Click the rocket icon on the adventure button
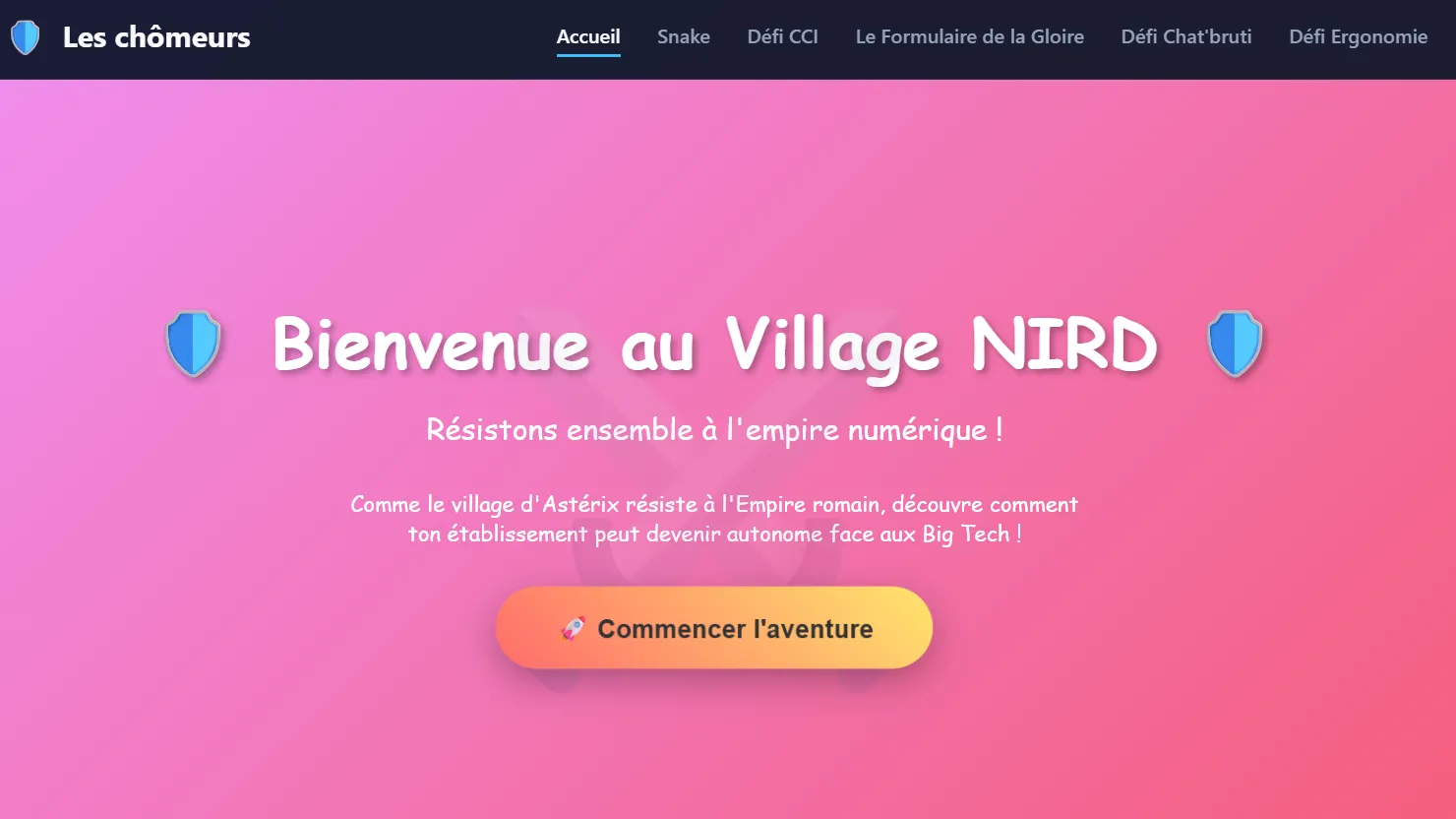The height and width of the screenshot is (819, 1456). pos(574,628)
